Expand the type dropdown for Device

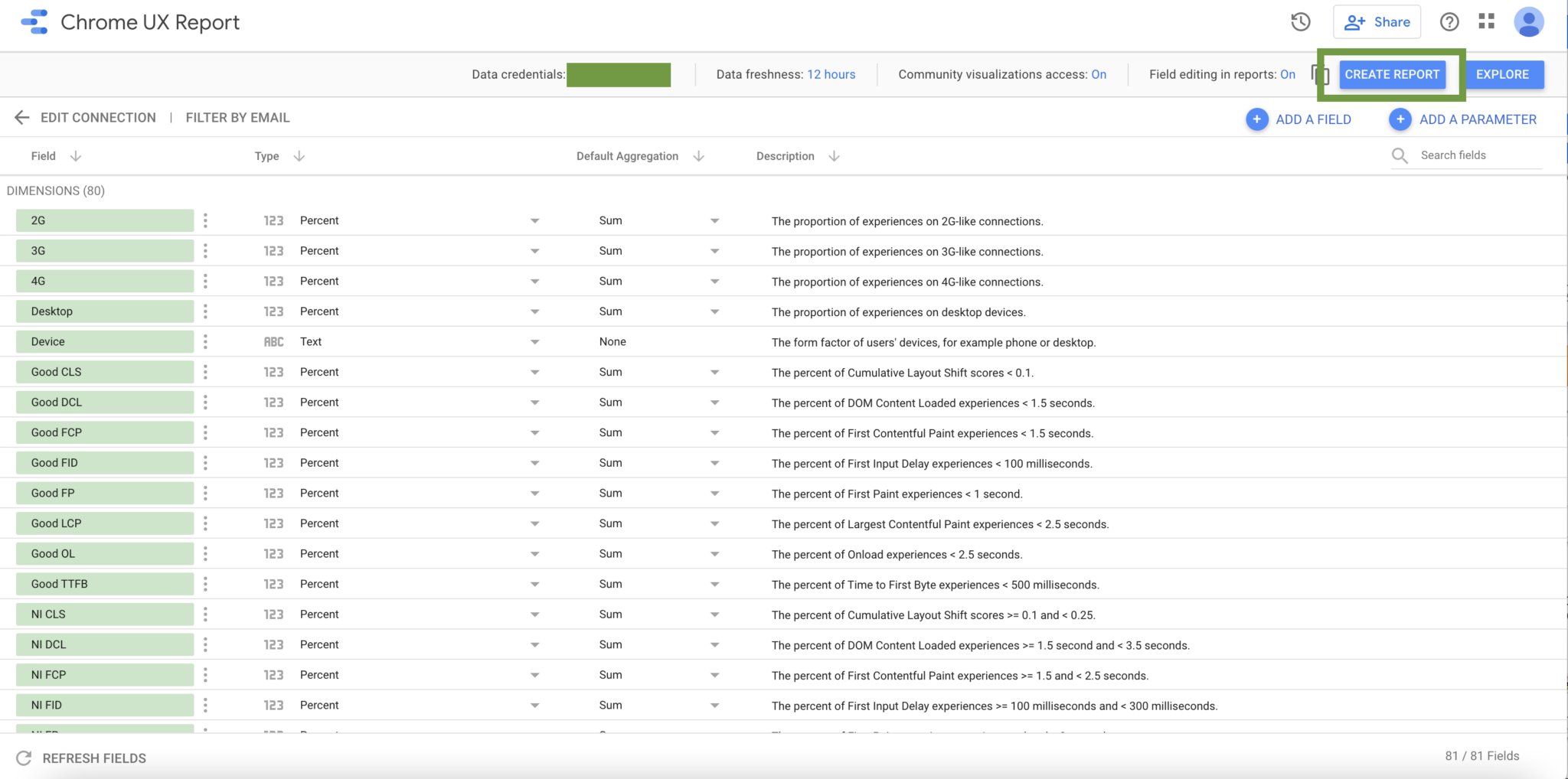[x=535, y=342]
